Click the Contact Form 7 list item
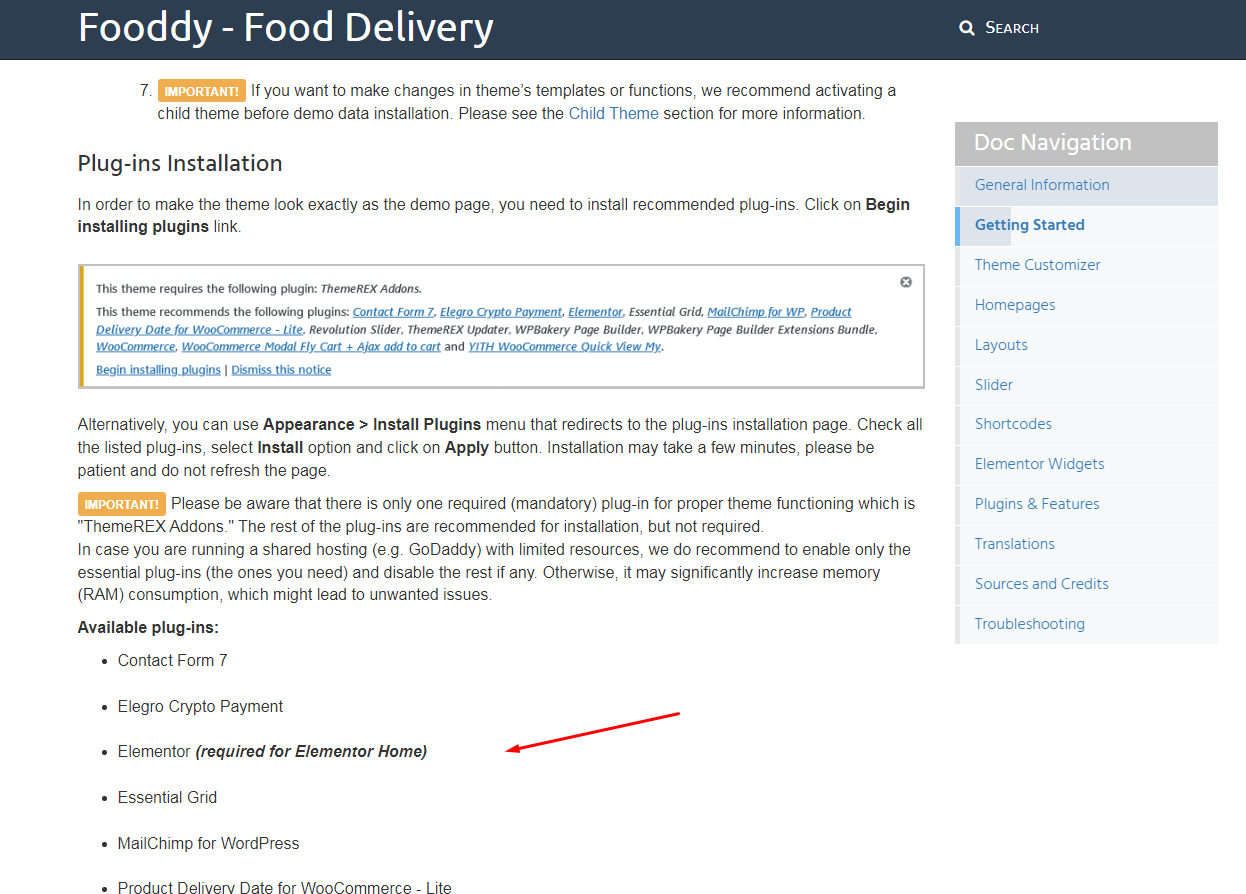1246x894 pixels. click(x=173, y=660)
